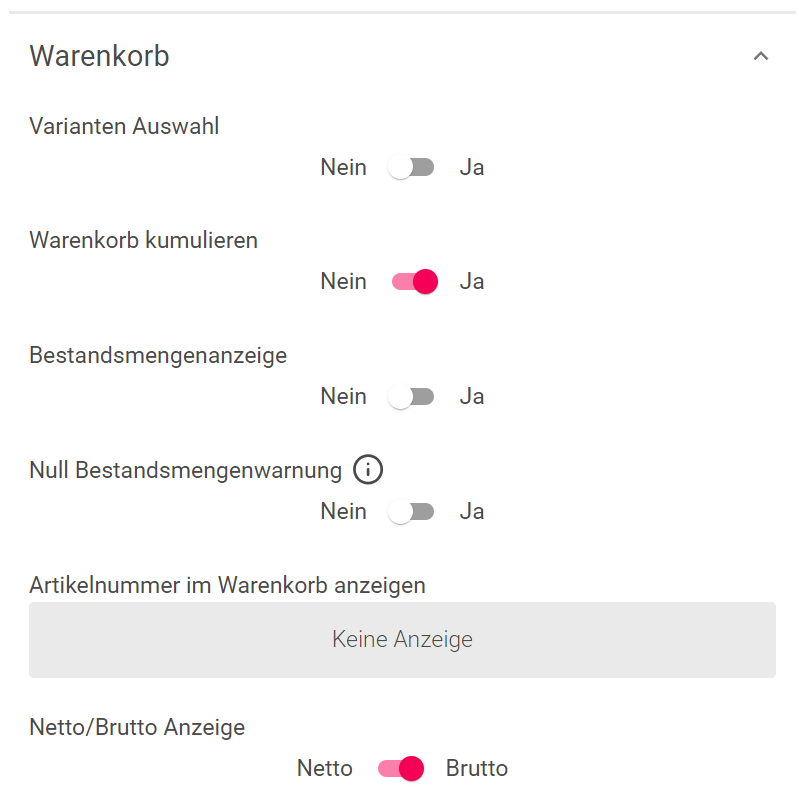Toggle Netto/Brutto Anzeige switch
799x801 pixels.
[400, 769]
